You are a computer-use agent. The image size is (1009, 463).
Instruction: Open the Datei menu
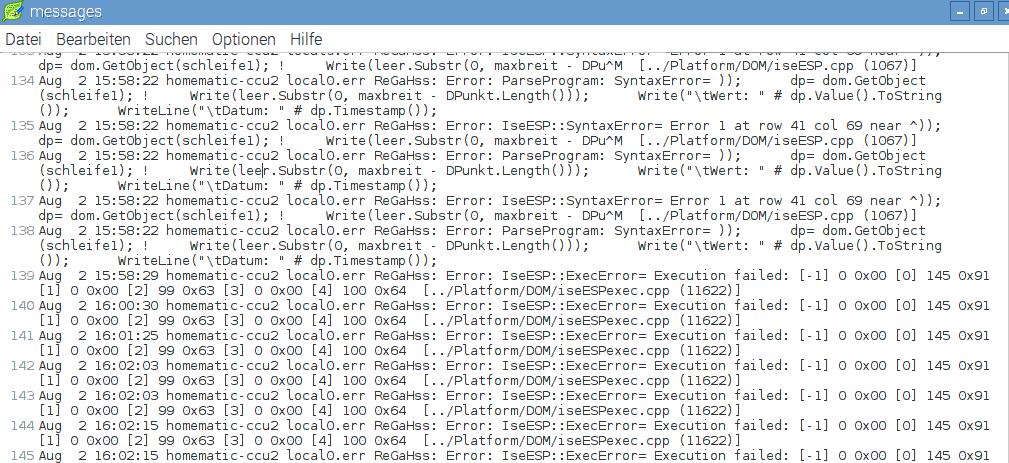tap(23, 38)
